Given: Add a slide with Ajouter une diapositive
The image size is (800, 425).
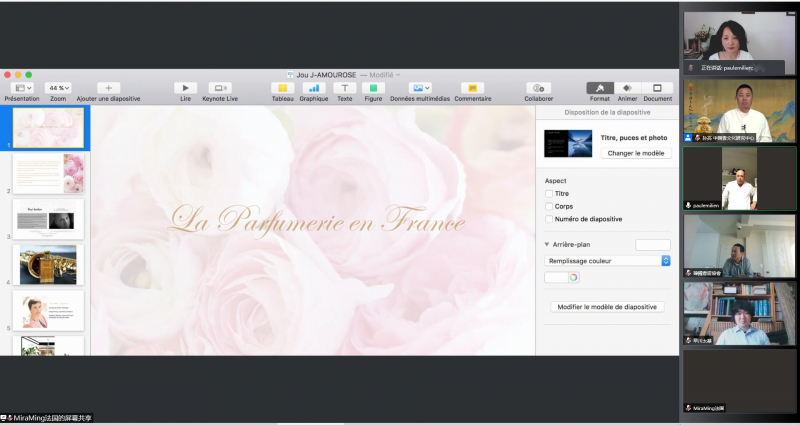Looking at the screenshot, I should point(108,88).
